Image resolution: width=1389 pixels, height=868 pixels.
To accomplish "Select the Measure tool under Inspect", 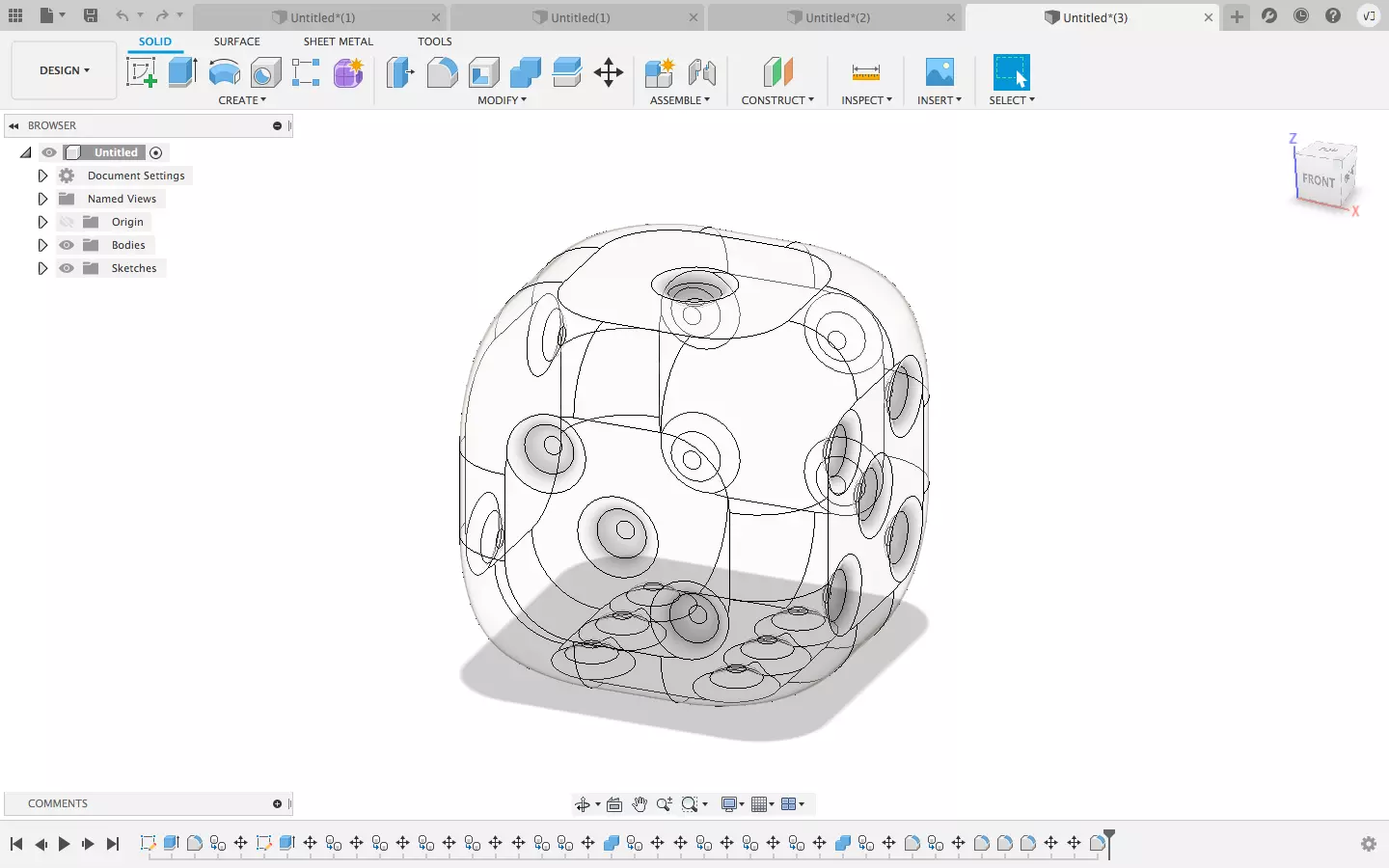I will [866, 72].
